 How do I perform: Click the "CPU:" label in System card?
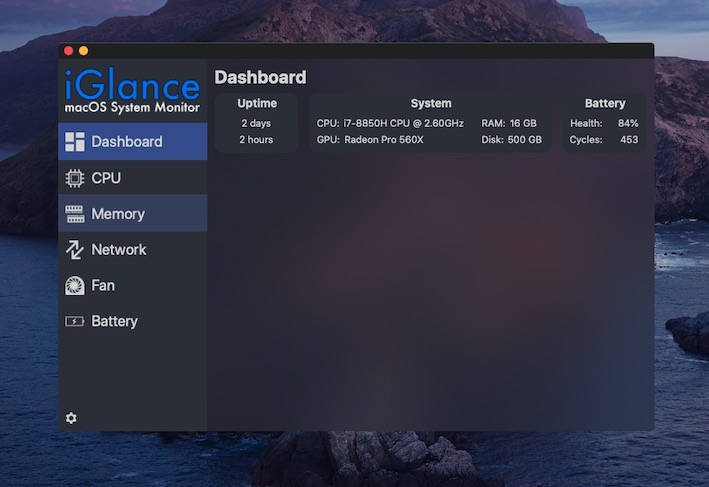tap(328, 123)
